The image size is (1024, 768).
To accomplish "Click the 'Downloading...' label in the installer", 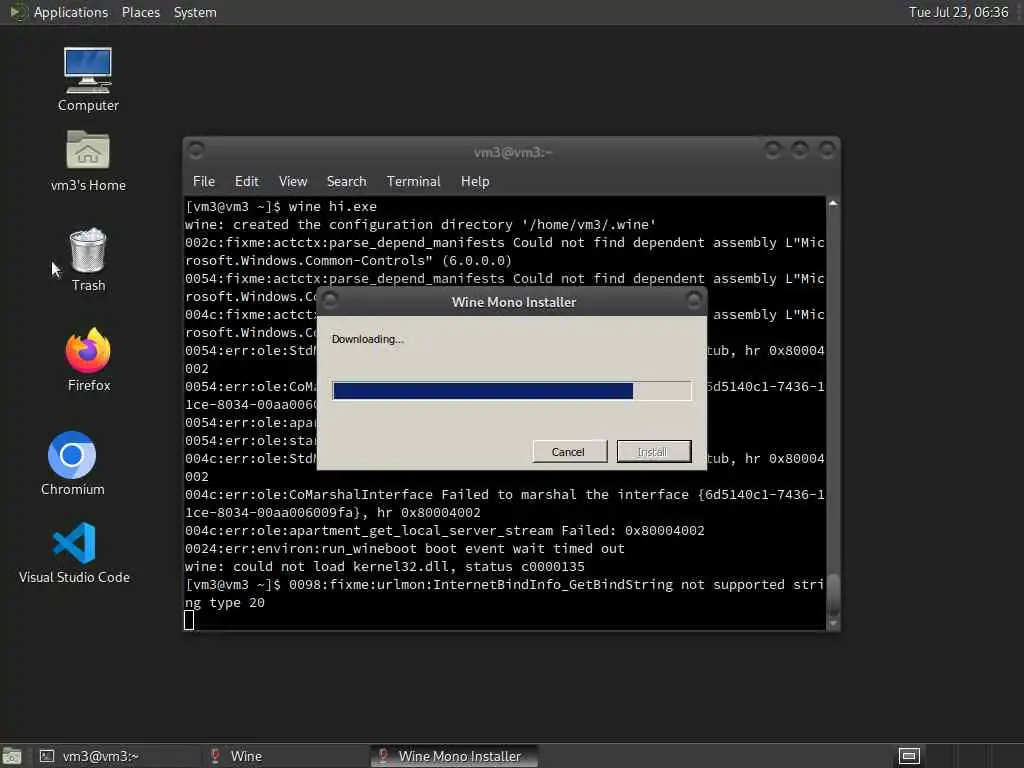I will point(368,339).
